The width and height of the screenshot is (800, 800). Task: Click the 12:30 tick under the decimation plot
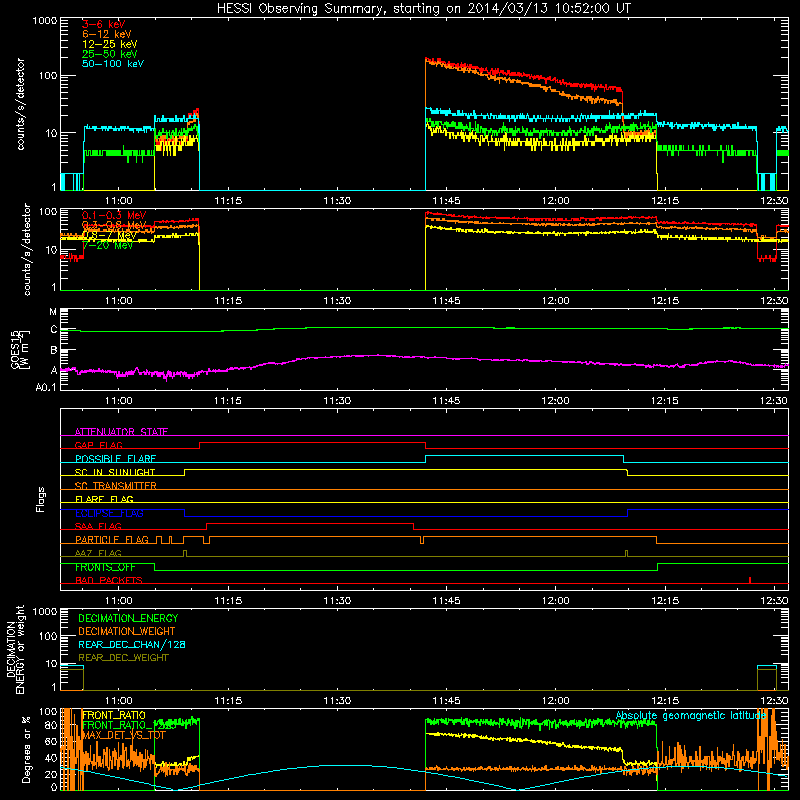coord(774,701)
